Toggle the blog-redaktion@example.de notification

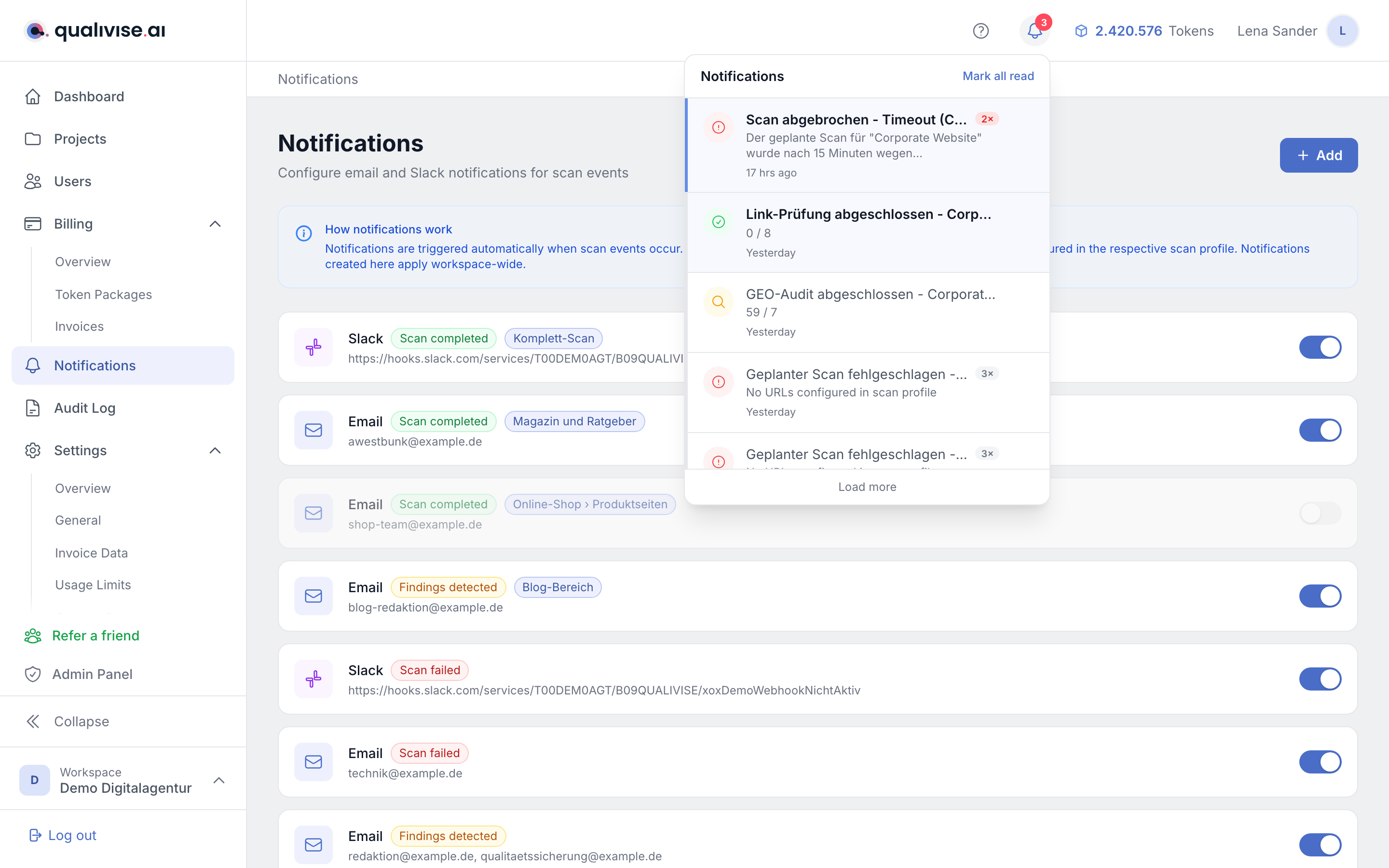(x=1320, y=596)
